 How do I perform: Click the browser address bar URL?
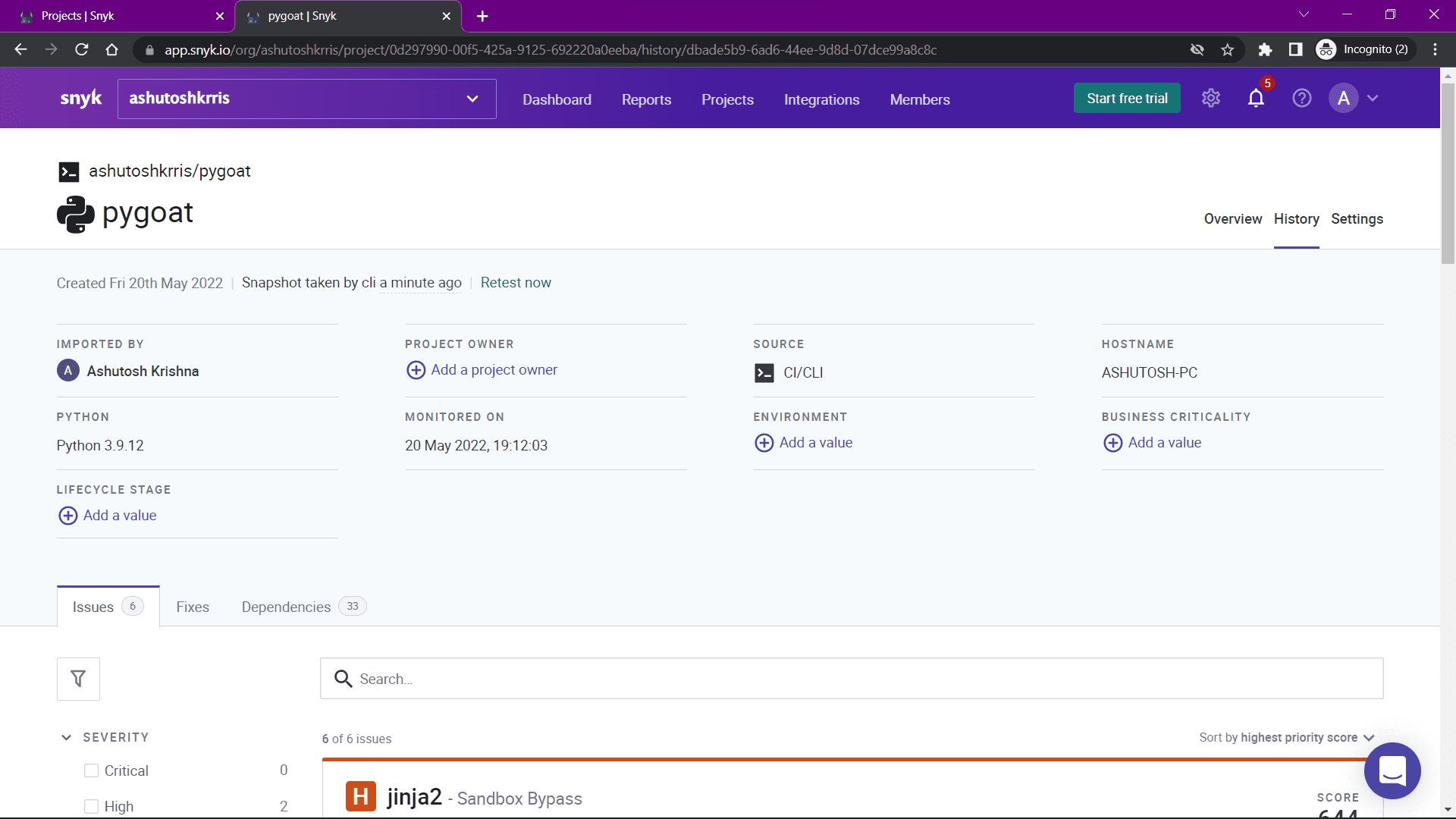(x=551, y=50)
